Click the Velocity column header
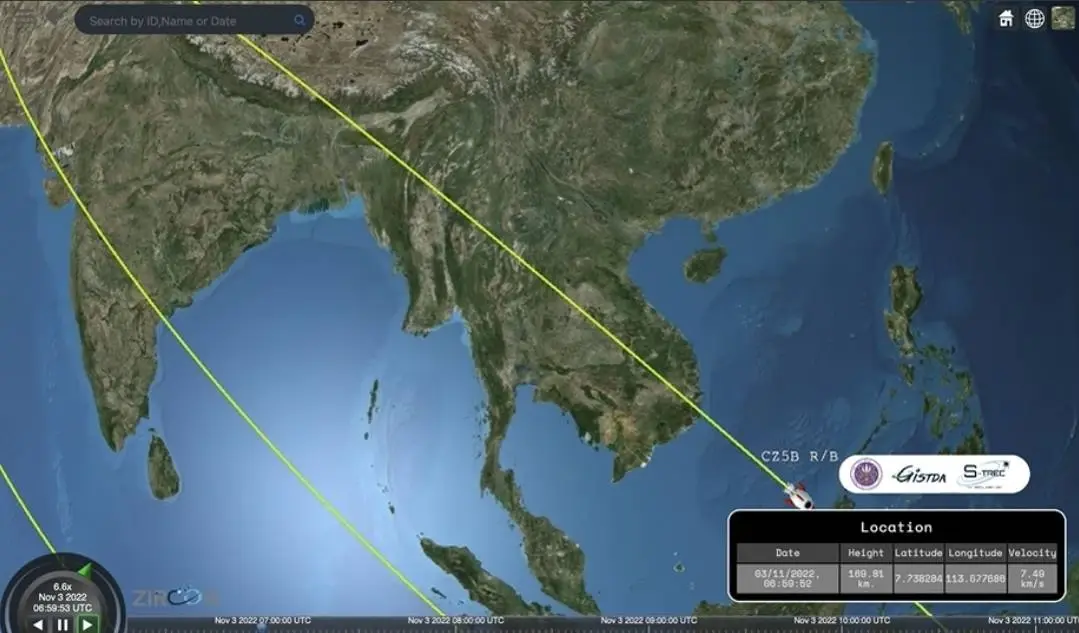 pyautogui.click(x=1032, y=552)
